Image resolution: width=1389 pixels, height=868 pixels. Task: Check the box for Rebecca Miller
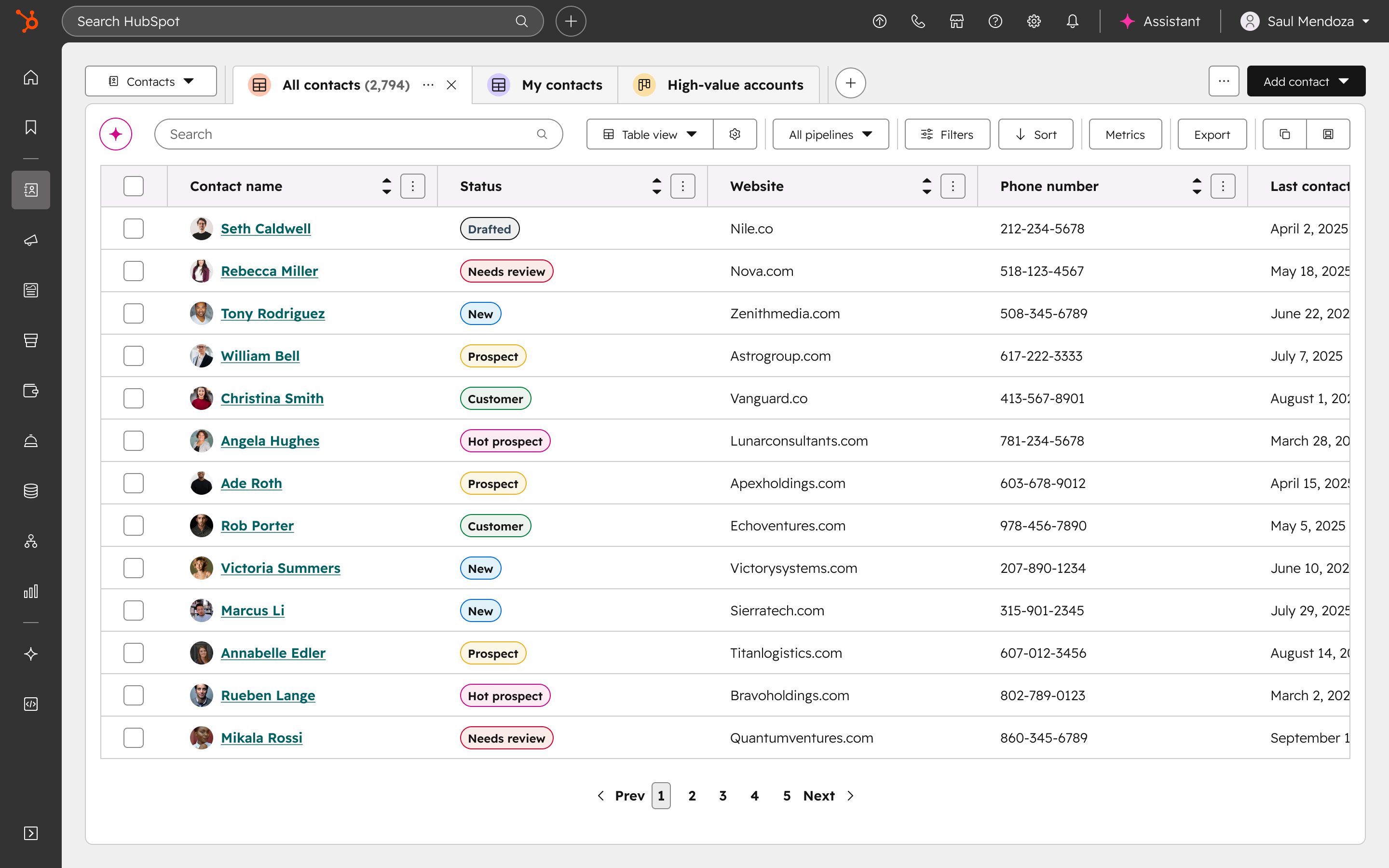tap(133, 271)
